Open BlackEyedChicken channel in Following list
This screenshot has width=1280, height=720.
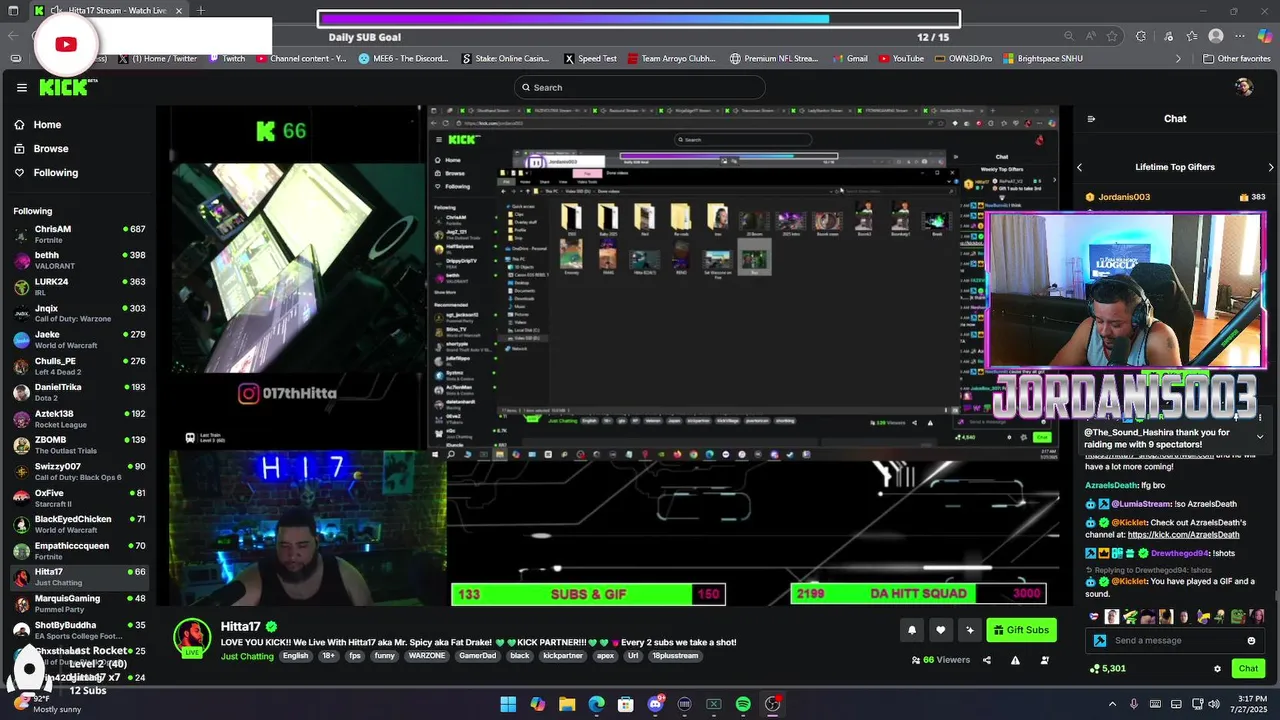pyautogui.click(x=78, y=524)
